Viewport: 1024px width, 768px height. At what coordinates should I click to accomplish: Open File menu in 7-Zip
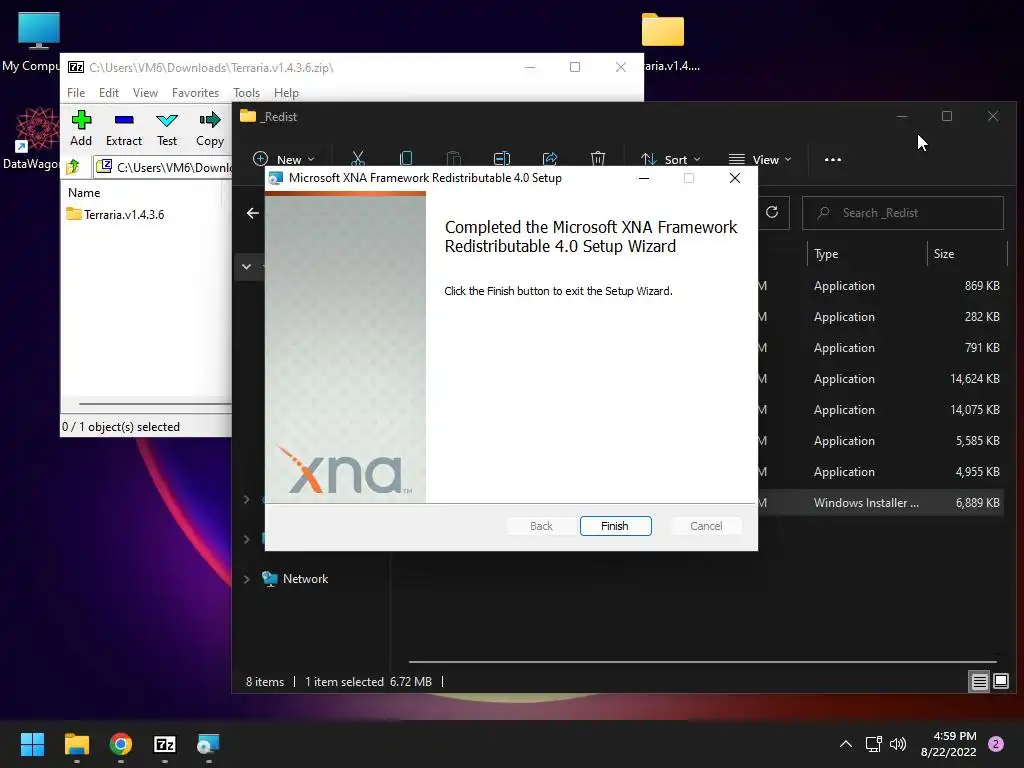76,93
